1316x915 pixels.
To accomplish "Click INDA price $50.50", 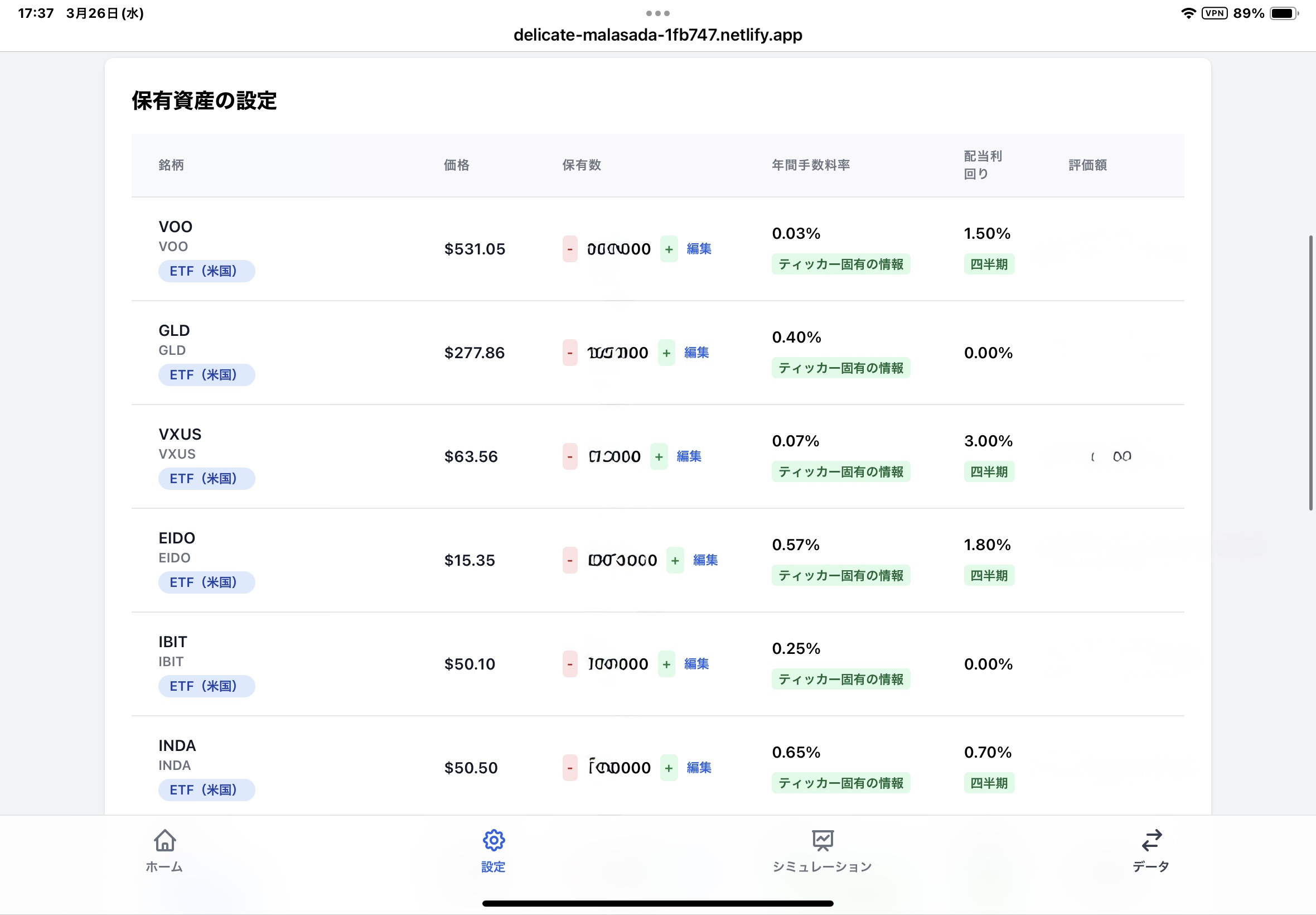I will [471, 768].
